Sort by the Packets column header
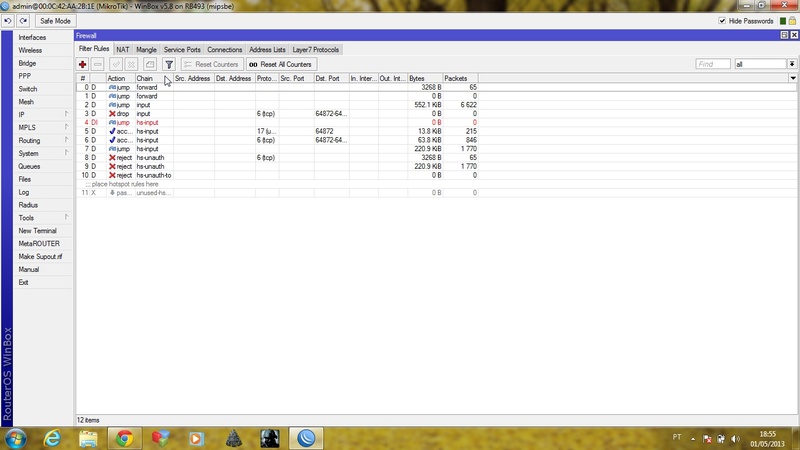 [460, 78]
